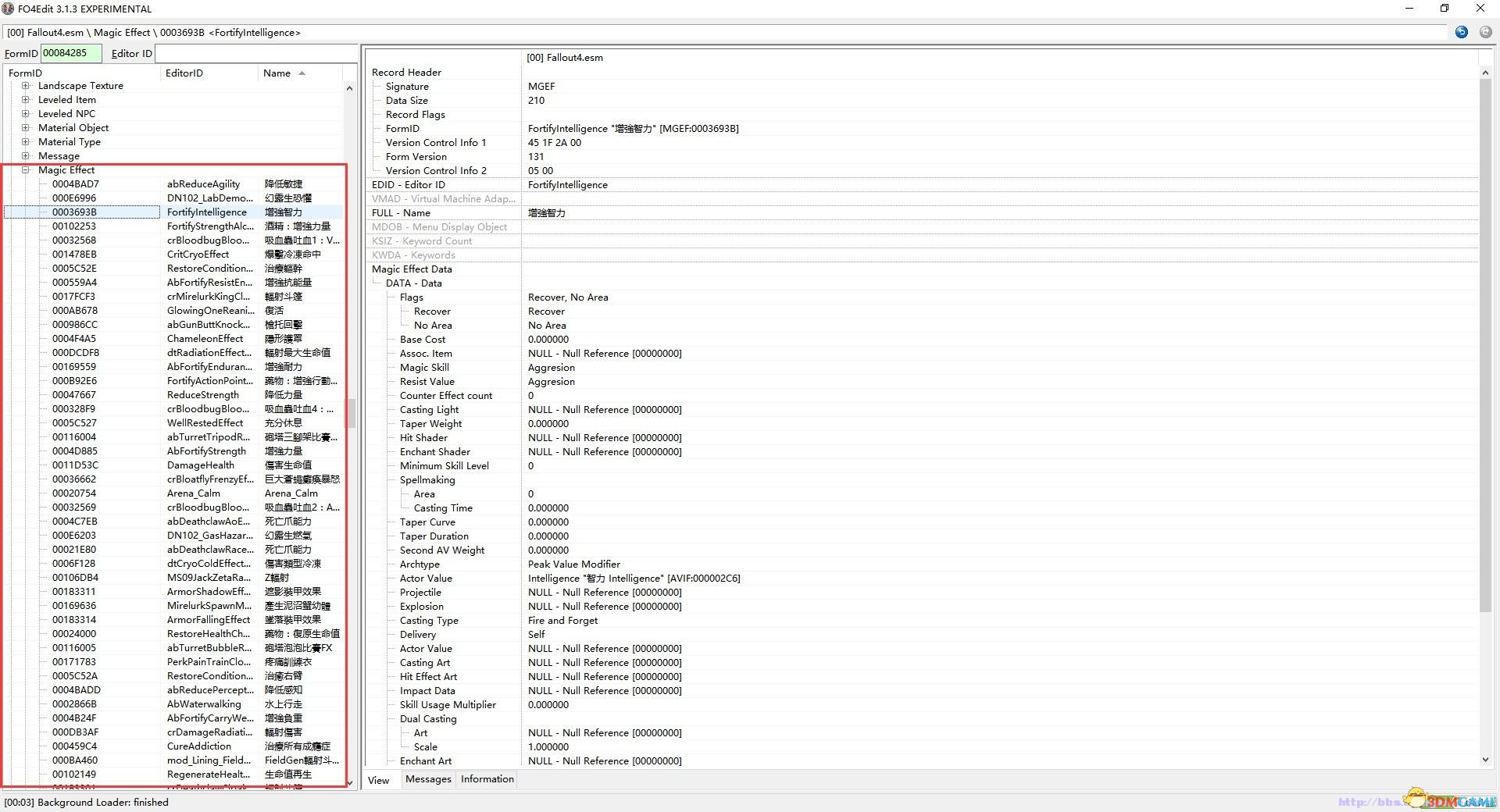This screenshot has width=1500, height=812.
Task: Select the ChameleonEffect record row
Action: coord(173,339)
